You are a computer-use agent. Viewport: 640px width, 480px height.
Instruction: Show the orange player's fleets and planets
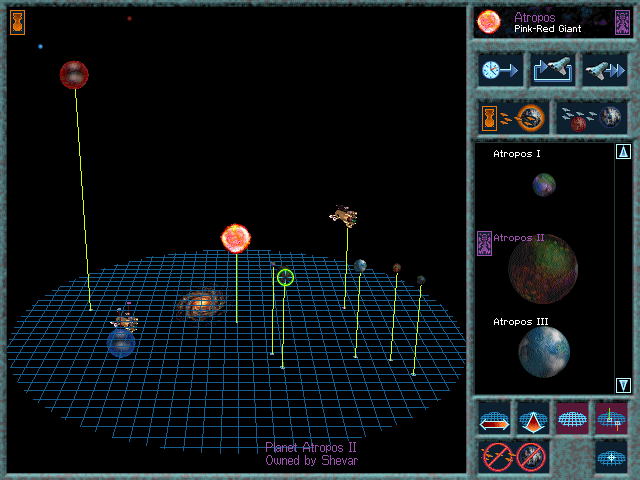coord(513,118)
